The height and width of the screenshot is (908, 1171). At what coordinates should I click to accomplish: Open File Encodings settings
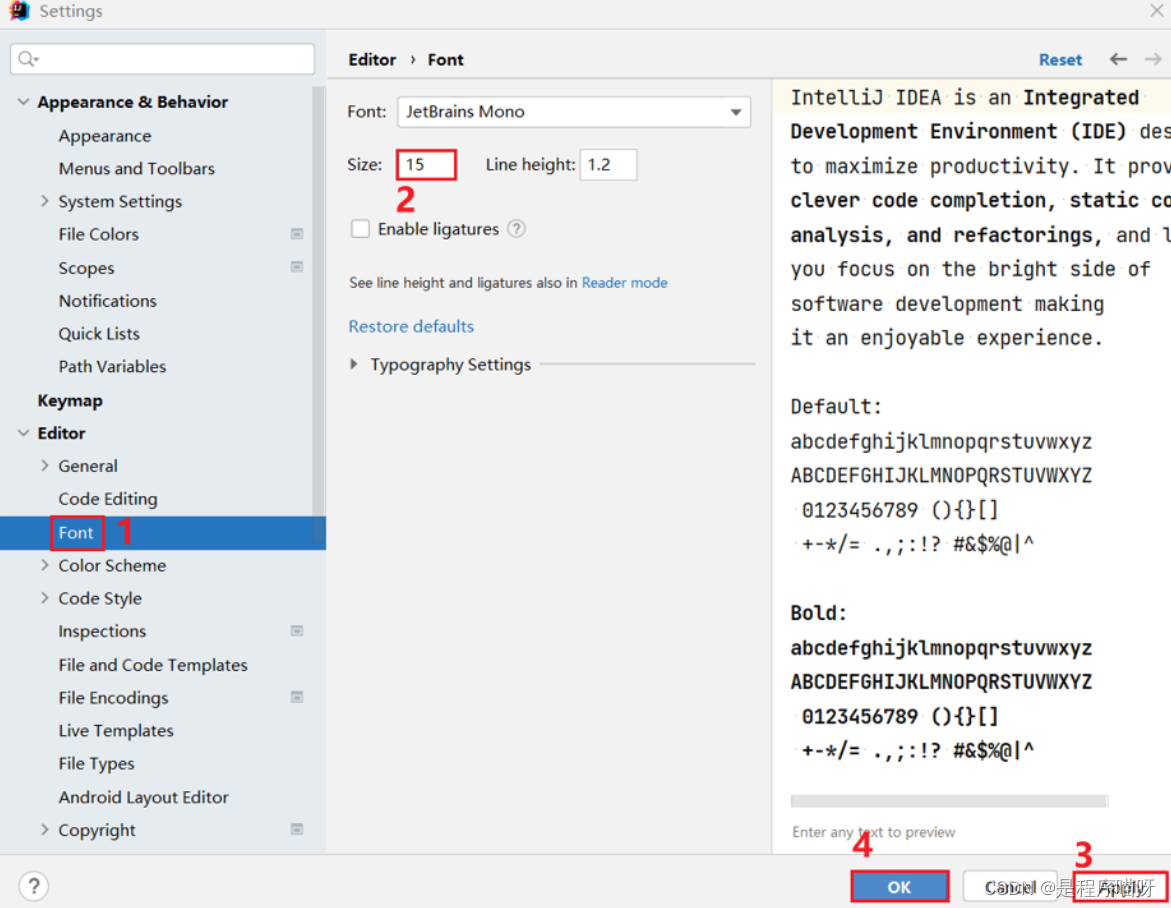(114, 697)
